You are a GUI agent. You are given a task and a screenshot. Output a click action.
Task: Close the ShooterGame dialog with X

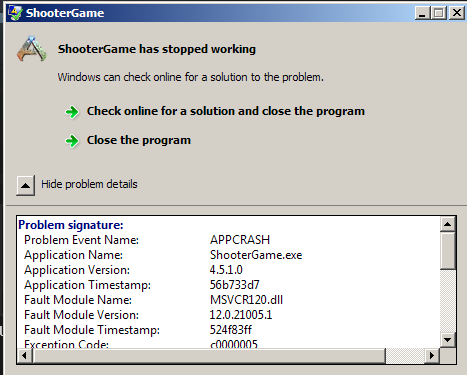pyautogui.click(x=457, y=13)
